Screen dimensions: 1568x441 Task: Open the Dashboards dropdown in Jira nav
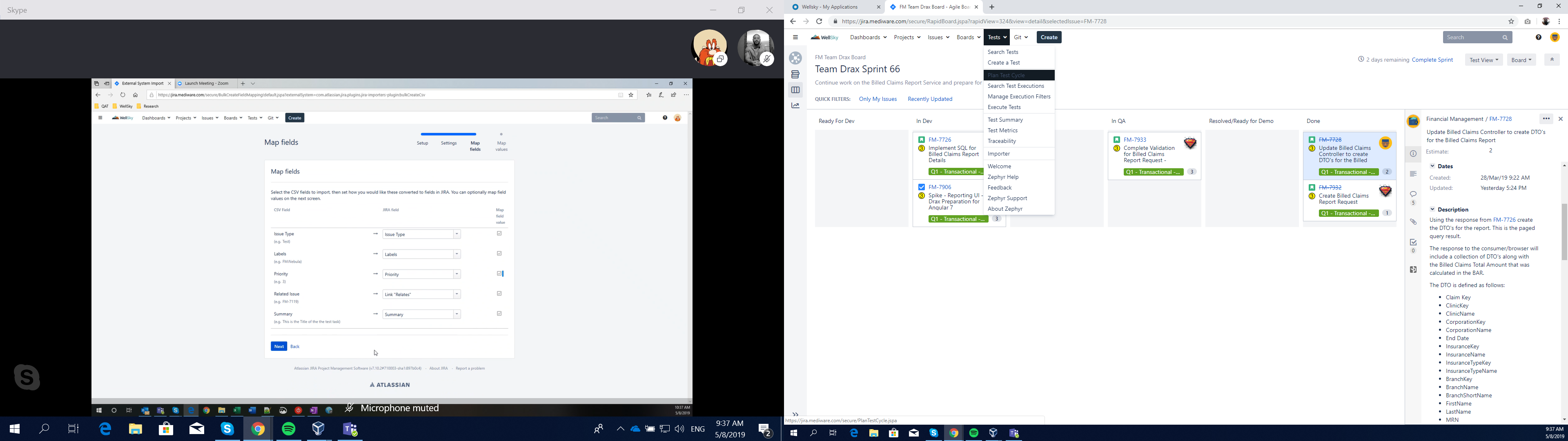coord(868,37)
